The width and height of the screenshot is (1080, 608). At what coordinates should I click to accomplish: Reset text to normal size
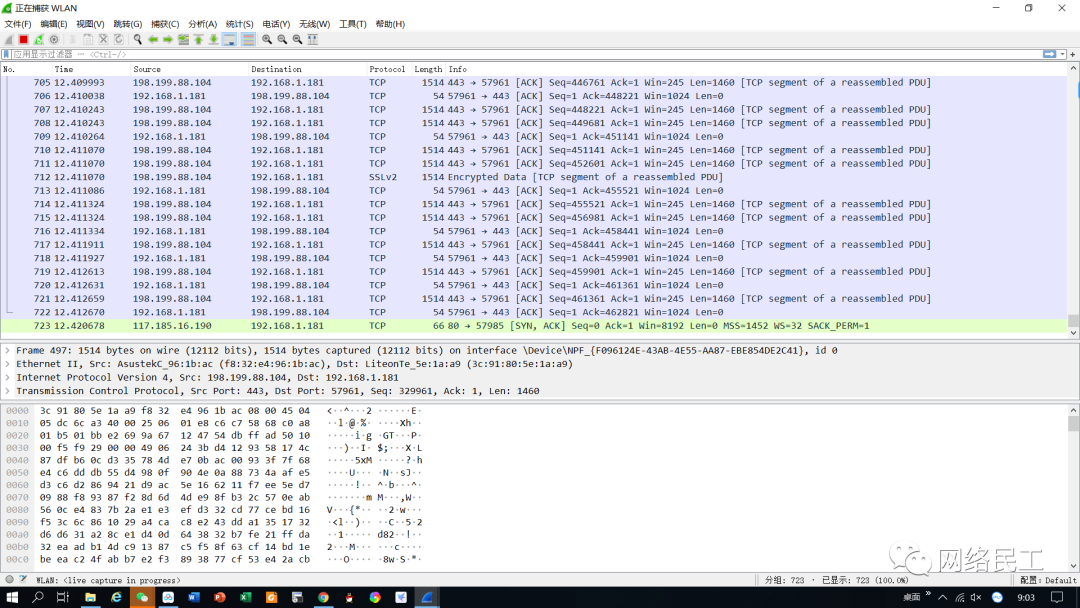coord(297,39)
